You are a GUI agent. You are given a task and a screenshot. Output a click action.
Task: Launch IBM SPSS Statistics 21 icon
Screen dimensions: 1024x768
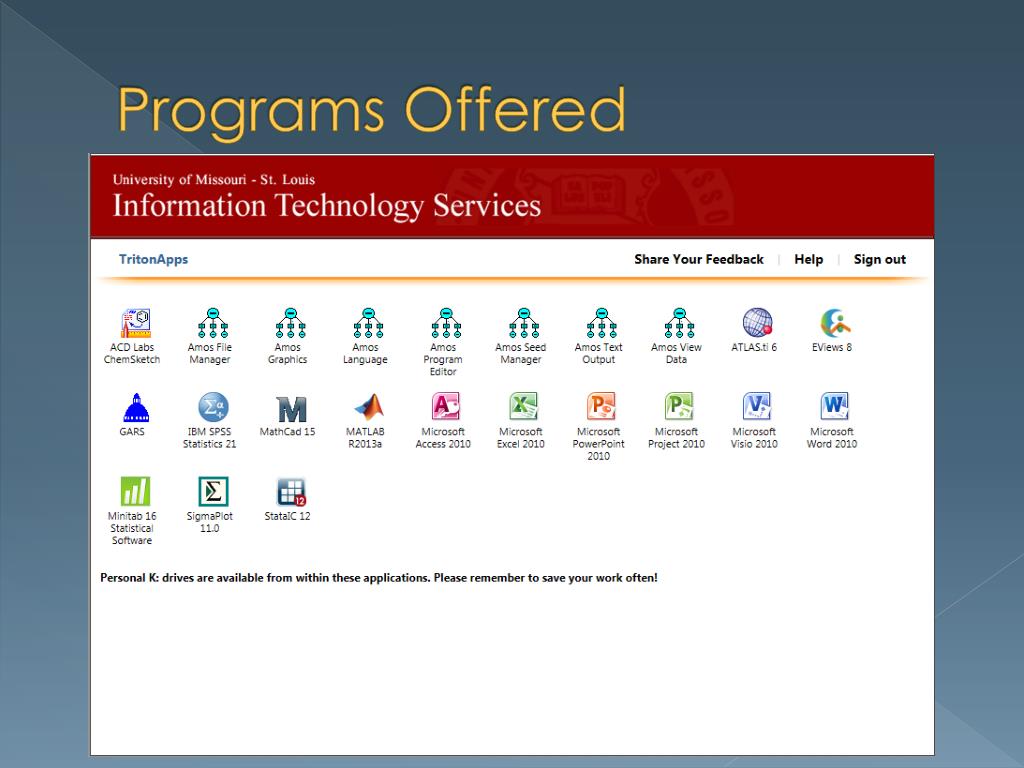213,408
